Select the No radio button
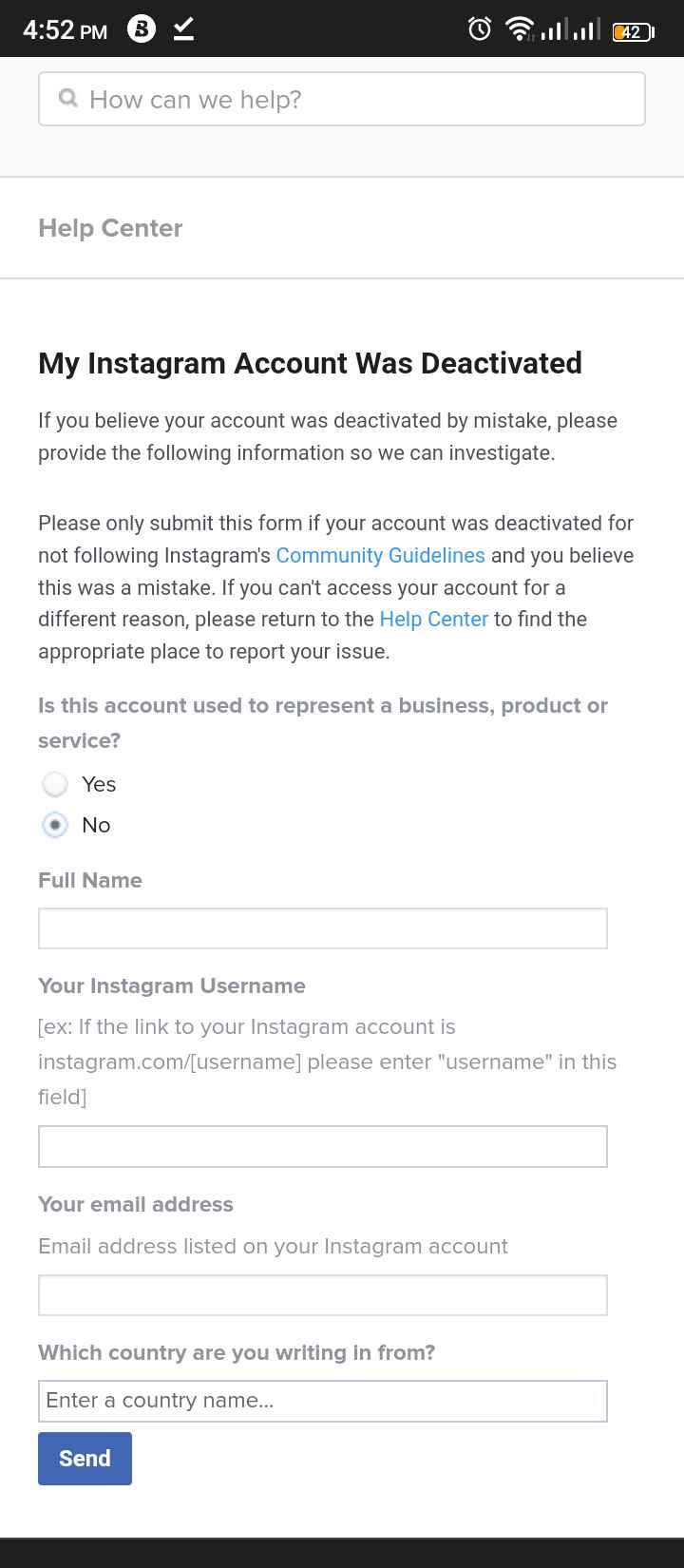 [55, 825]
